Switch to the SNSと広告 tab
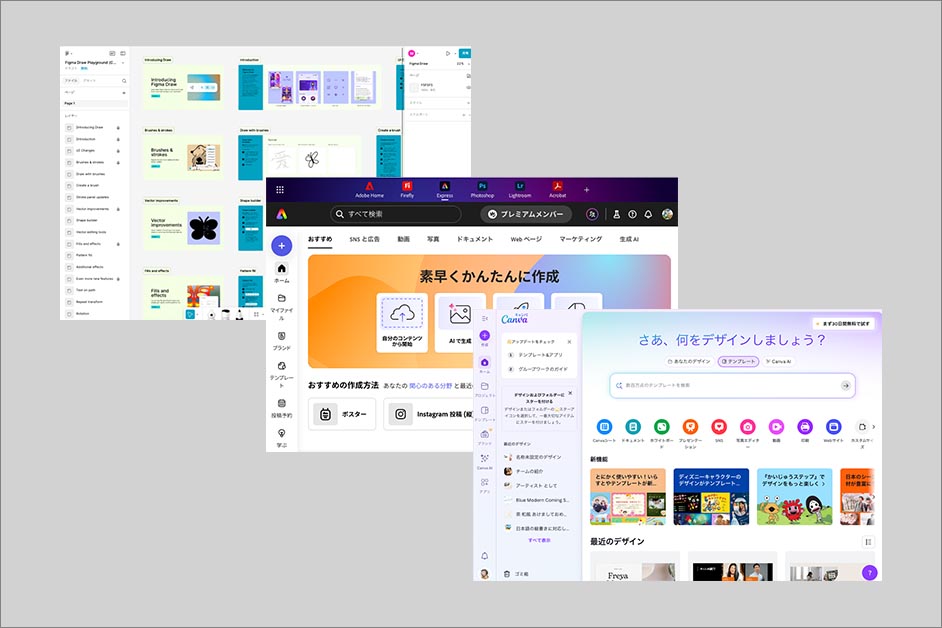 (364, 239)
